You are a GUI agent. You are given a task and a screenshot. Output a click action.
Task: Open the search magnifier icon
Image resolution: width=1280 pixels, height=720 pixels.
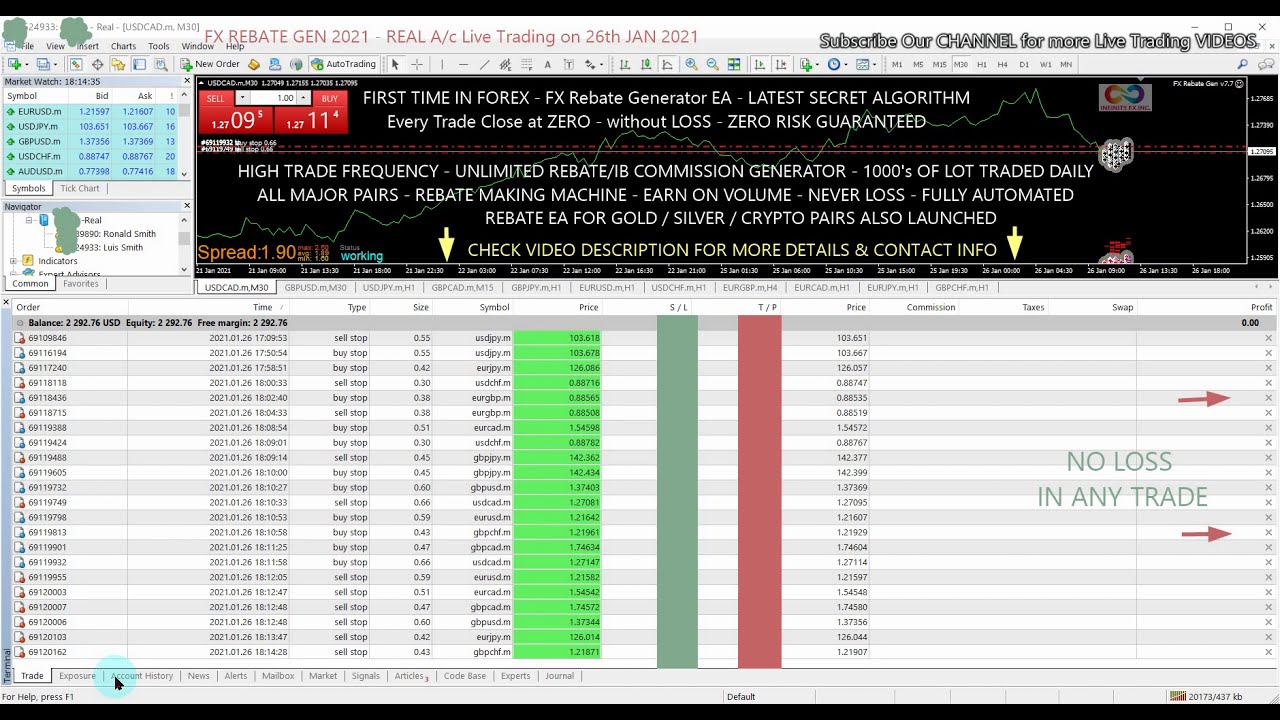tap(1242, 64)
